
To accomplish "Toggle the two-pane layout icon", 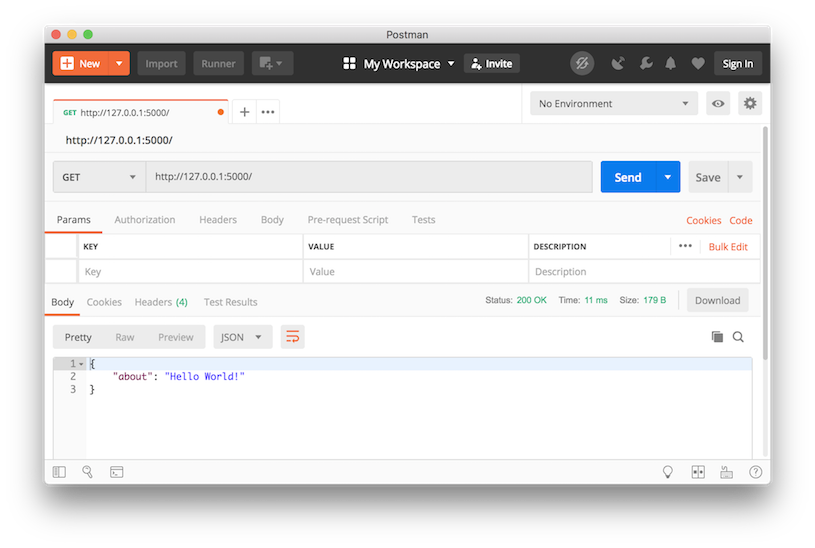I will [x=698, y=472].
